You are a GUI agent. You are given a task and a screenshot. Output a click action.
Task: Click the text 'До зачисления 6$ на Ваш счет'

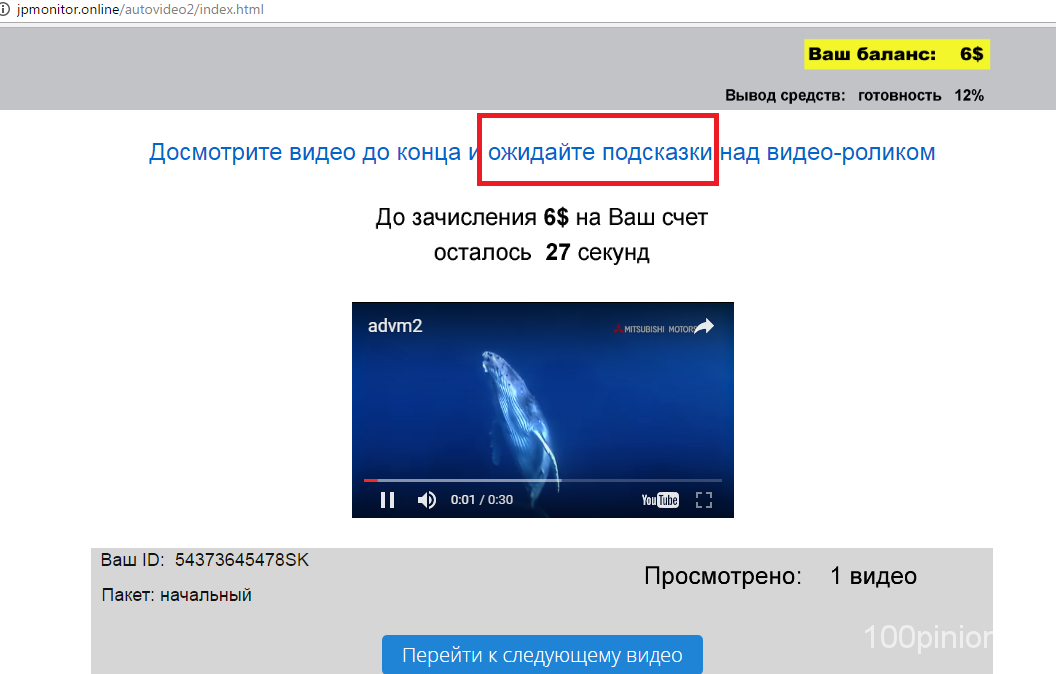tap(541, 217)
